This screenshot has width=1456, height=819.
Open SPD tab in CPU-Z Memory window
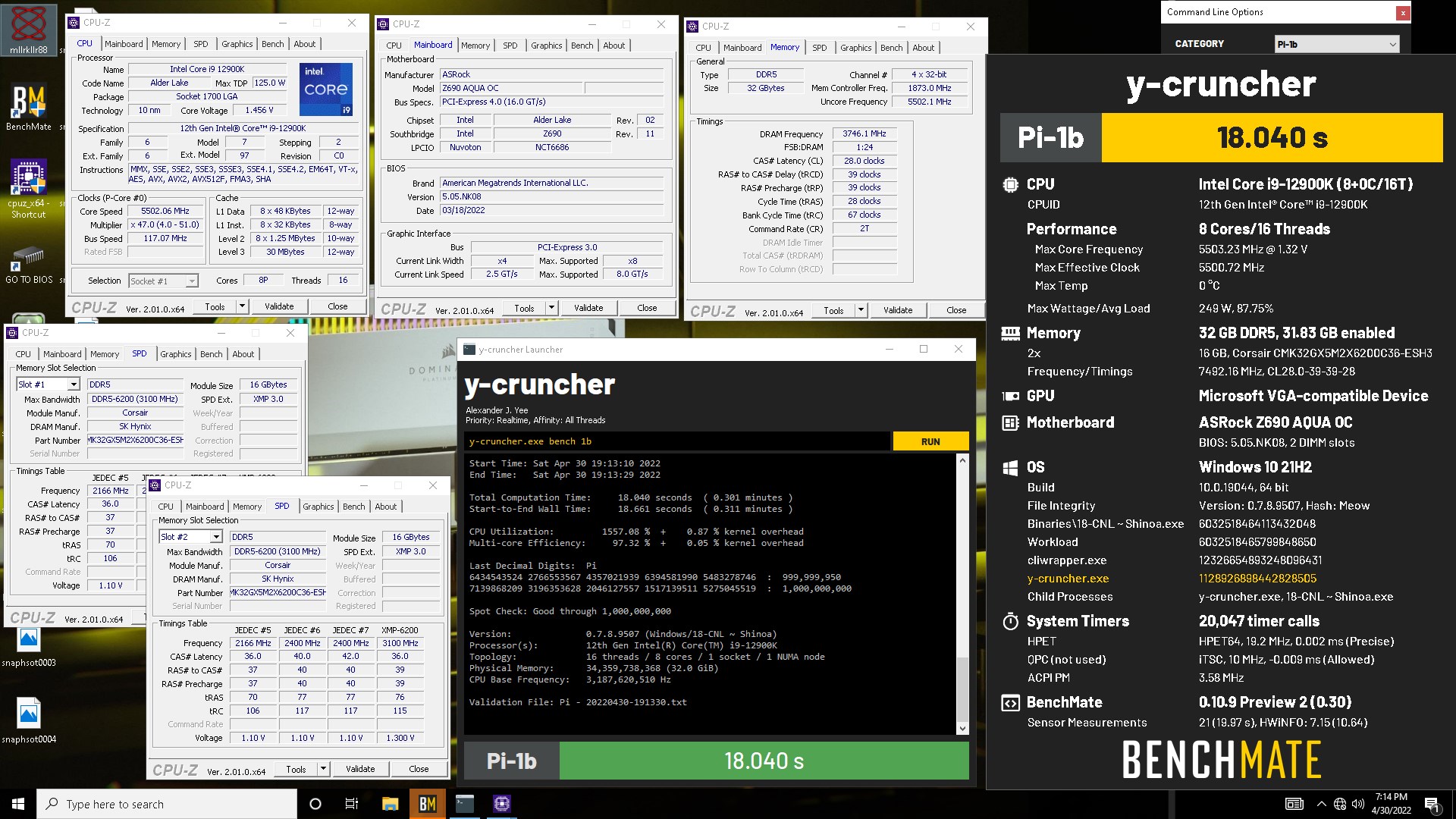click(x=820, y=48)
